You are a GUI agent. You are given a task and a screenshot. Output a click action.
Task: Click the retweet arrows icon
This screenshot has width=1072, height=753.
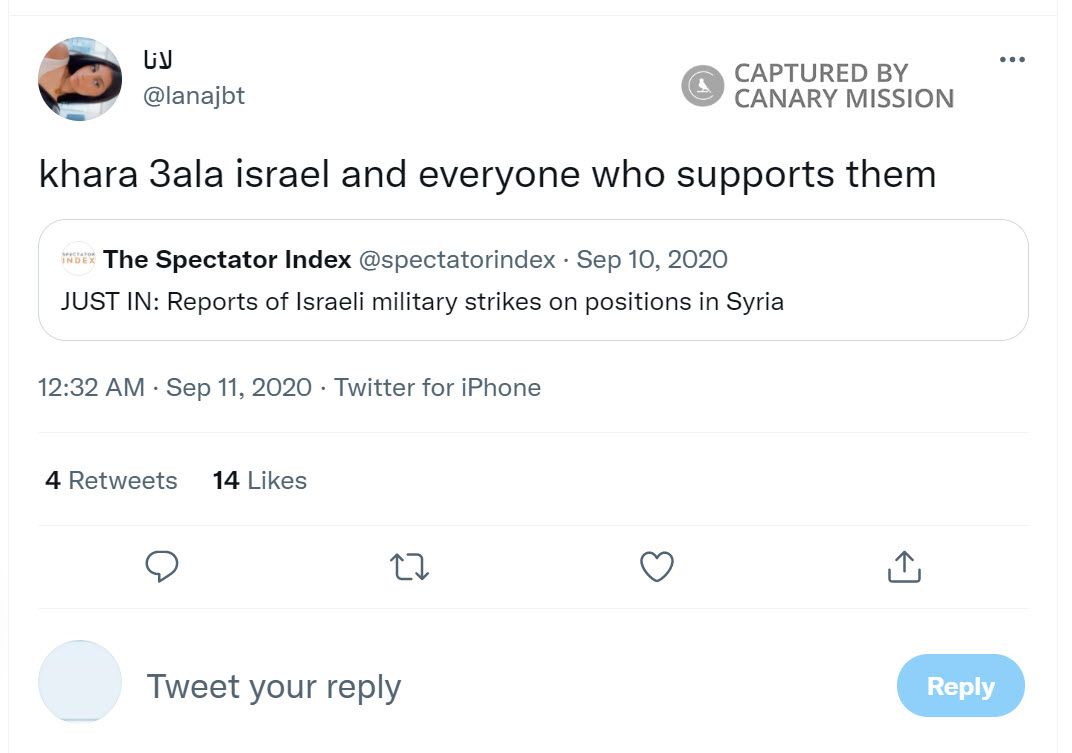[409, 567]
